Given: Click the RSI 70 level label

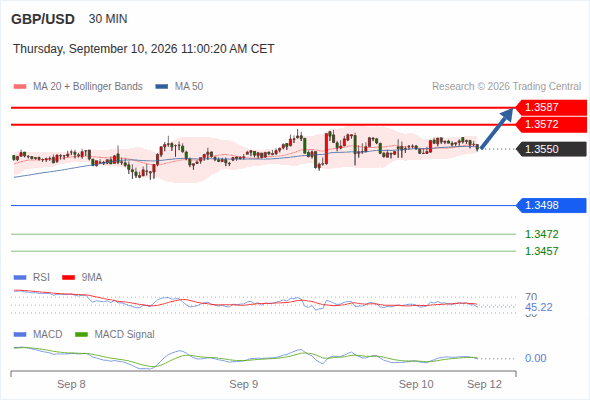Looking at the screenshot, I should (531, 297).
